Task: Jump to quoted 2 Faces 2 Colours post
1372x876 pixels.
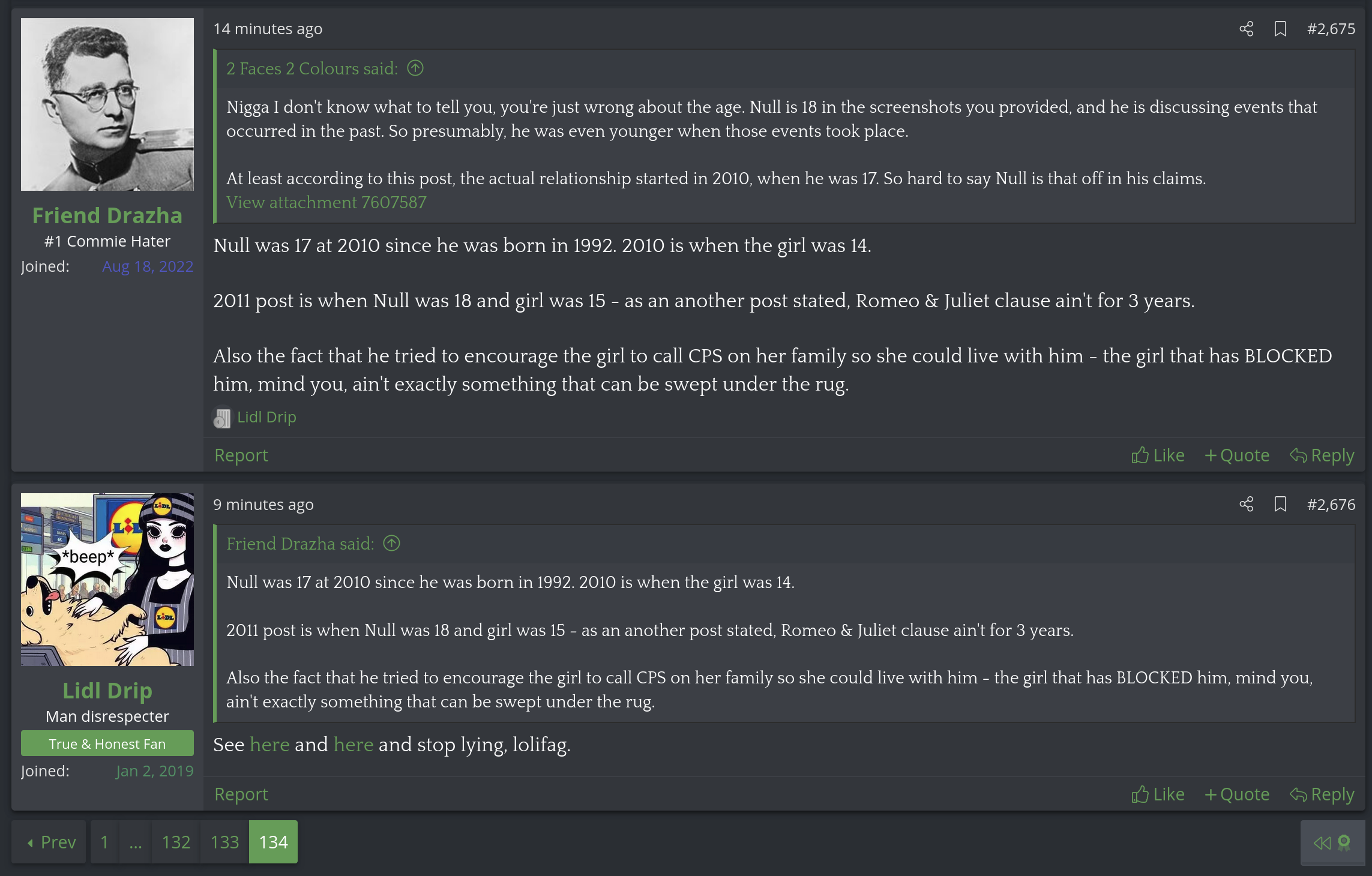Action: (x=415, y=68)
